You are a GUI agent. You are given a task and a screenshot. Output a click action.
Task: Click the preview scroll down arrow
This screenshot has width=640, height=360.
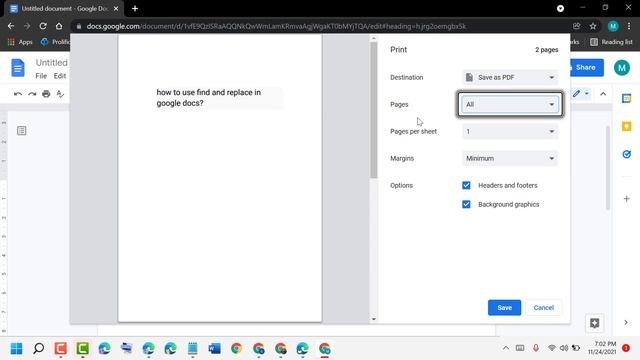[374, 319]
